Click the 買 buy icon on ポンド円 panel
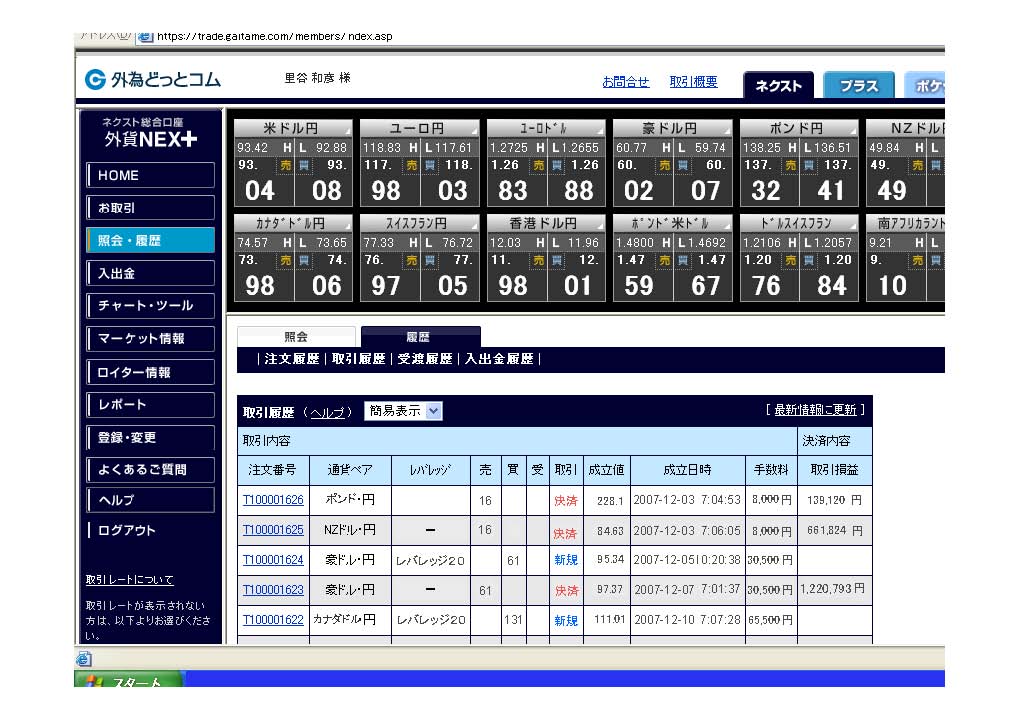This screenshot has height=720, width=1018. click(x=808, y=165)
